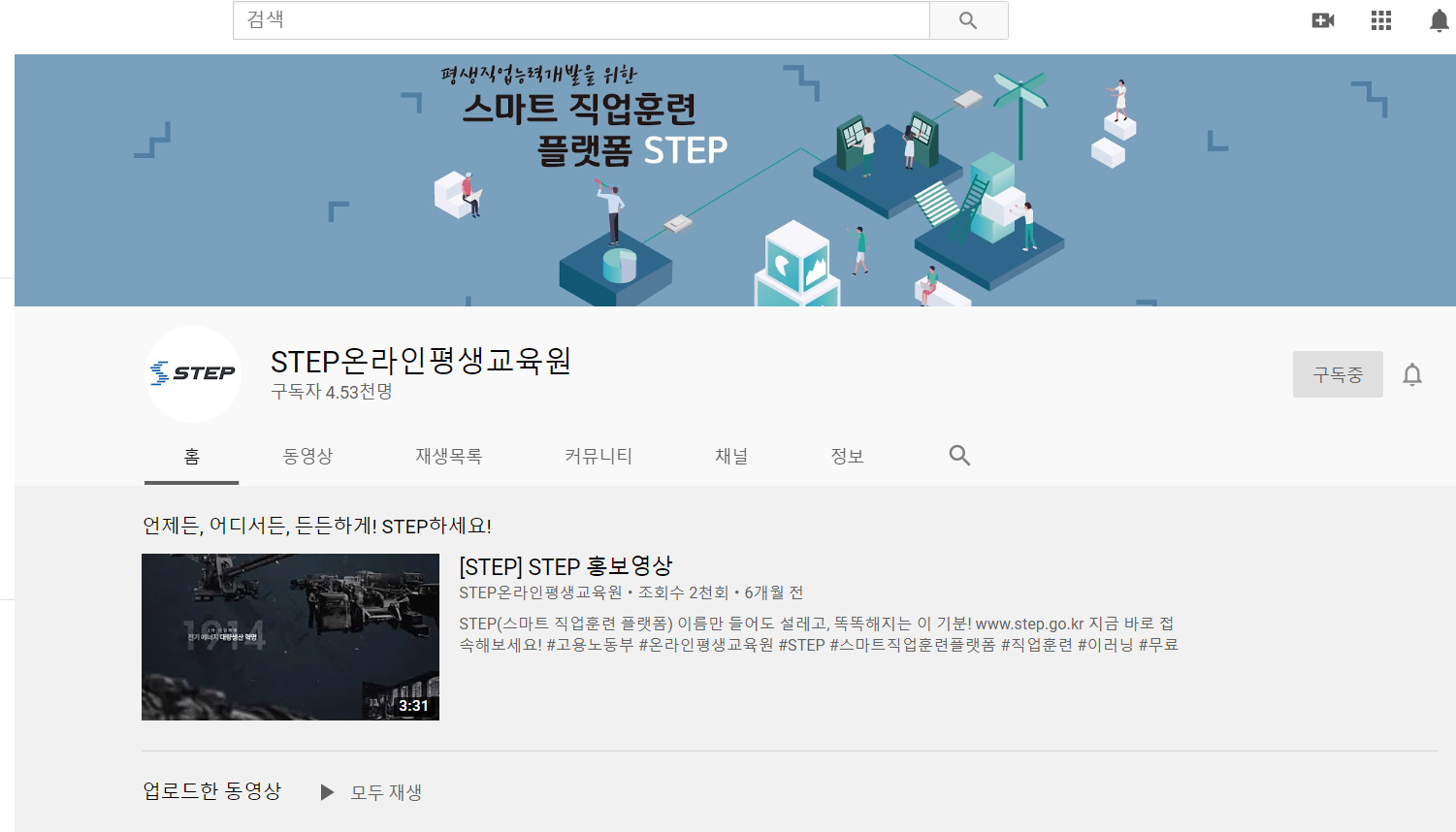Open the notifications bell in top bar
1456x832 pixels.
click(1440, 20)
